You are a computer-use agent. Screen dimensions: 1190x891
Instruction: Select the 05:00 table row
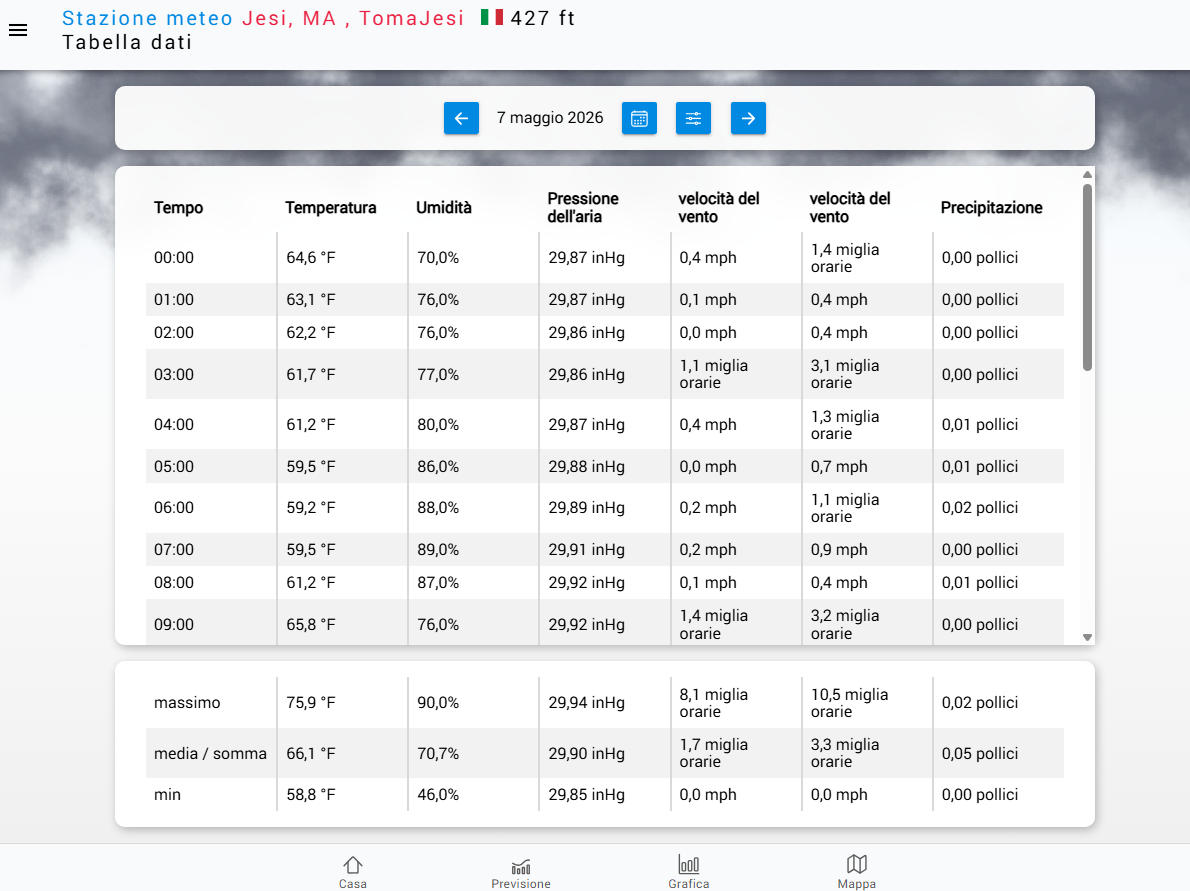[x=605, y=466]
